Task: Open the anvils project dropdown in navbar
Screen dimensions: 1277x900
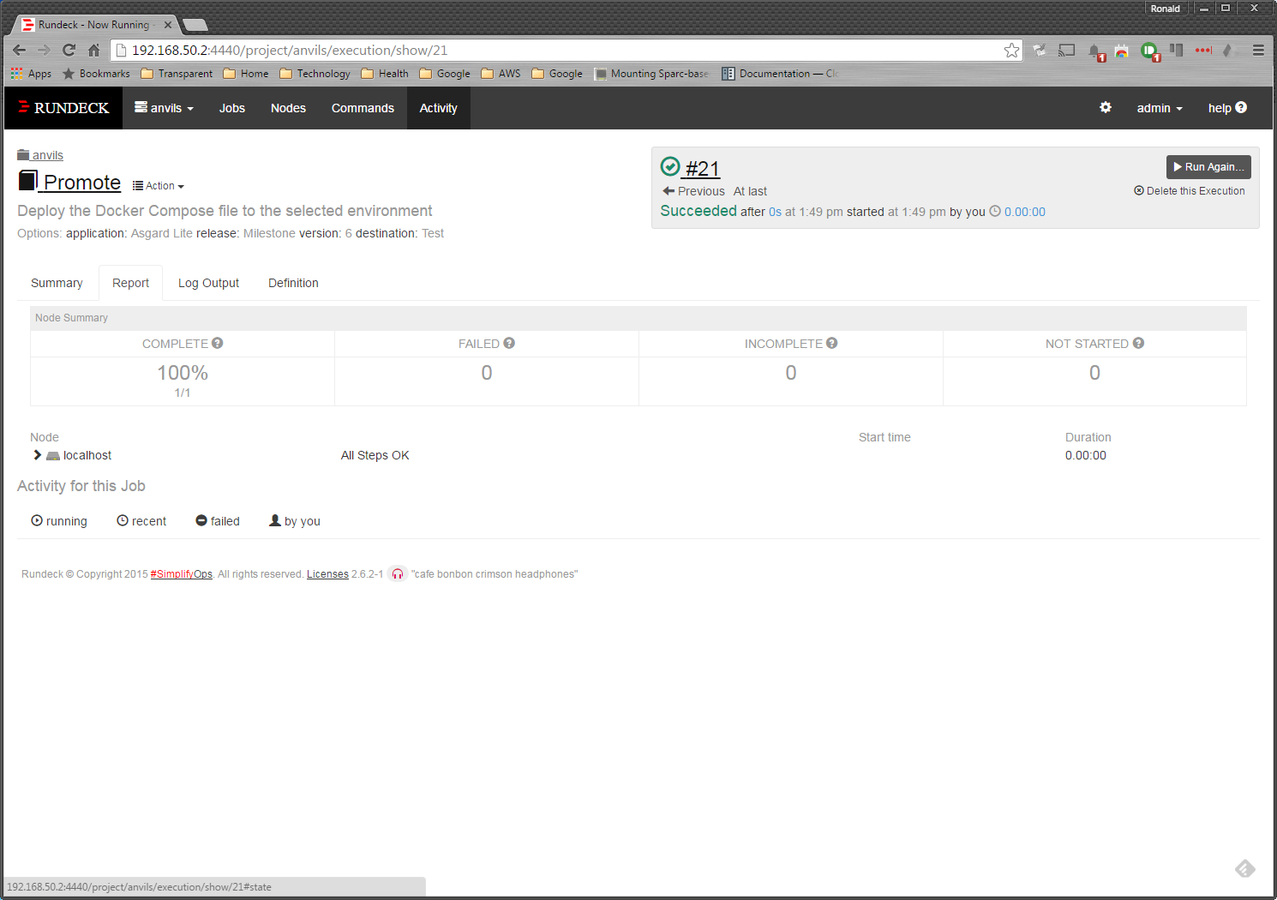Action: 164,108
